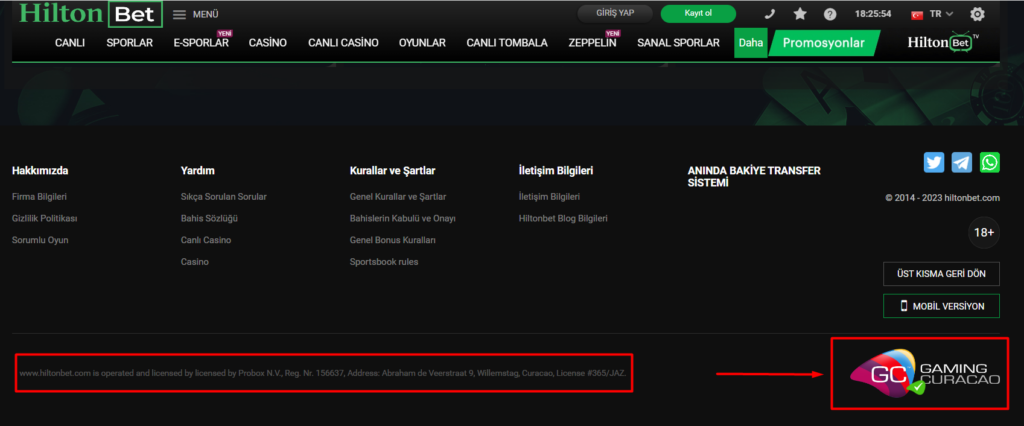Open the Twitter social icon
This screenshot has height=426, width=1024.
[934, 162]
